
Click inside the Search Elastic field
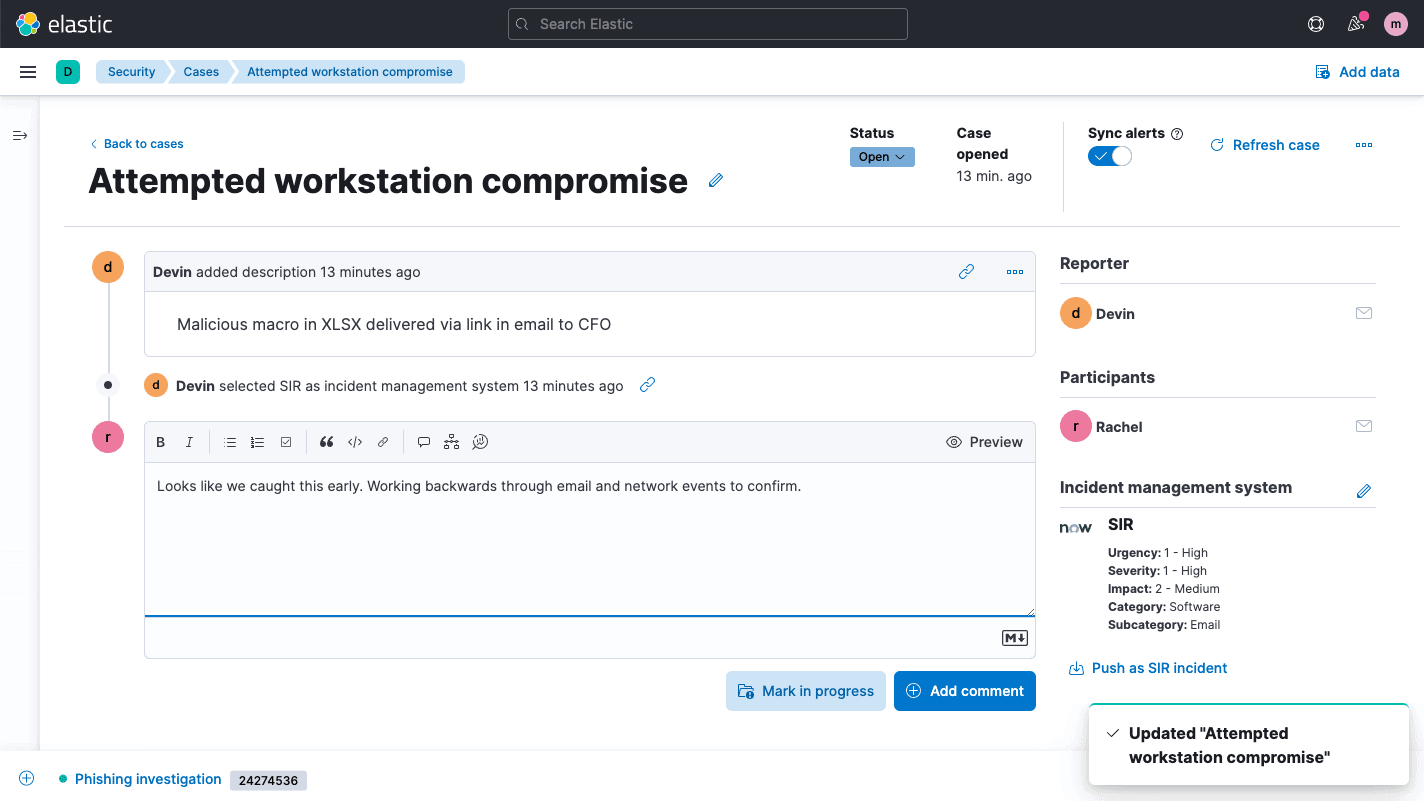(x=707, y=23)
